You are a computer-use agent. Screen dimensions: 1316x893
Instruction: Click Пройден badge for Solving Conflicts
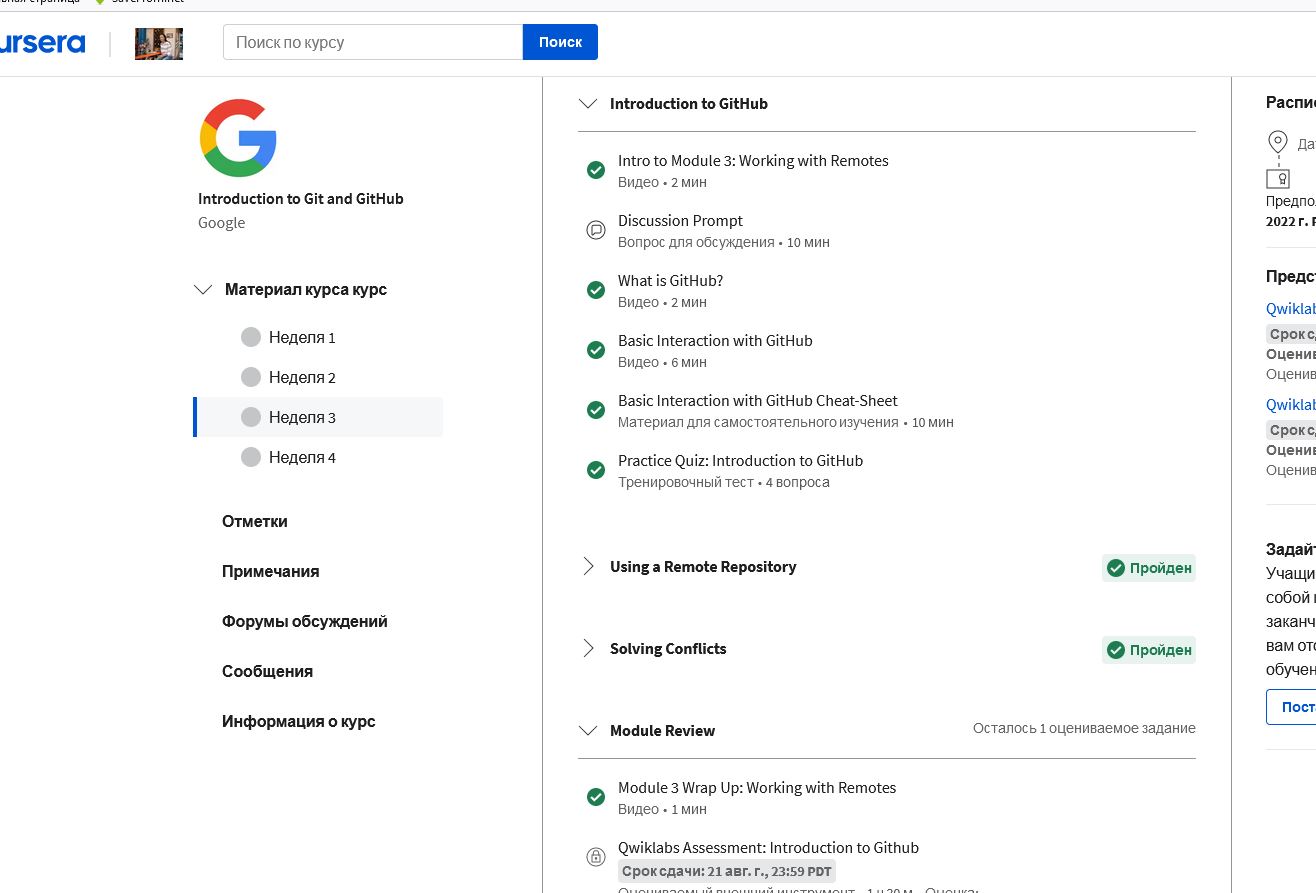click(1149, 650)
